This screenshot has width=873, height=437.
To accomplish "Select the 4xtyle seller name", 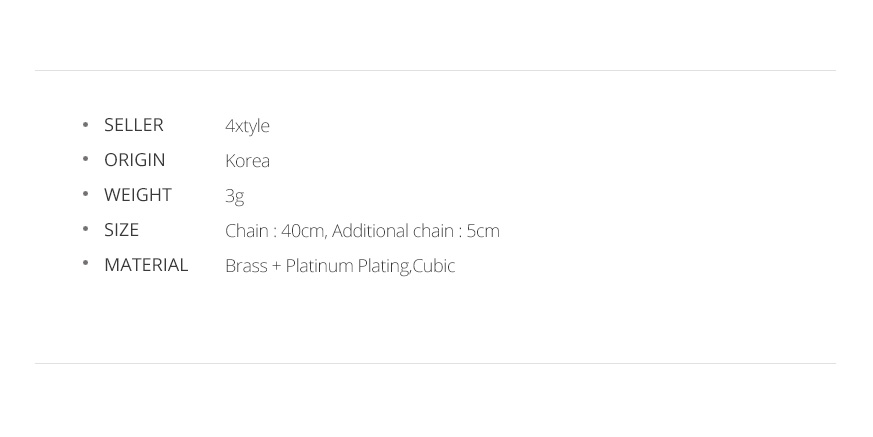I will point(247,126).
